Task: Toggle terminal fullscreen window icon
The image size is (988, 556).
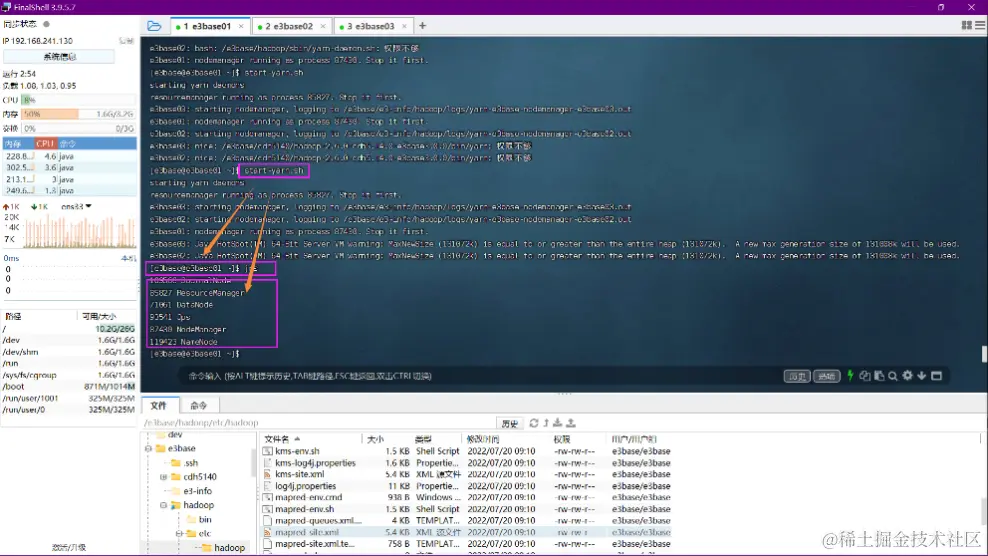Action: tap(937, 376)
